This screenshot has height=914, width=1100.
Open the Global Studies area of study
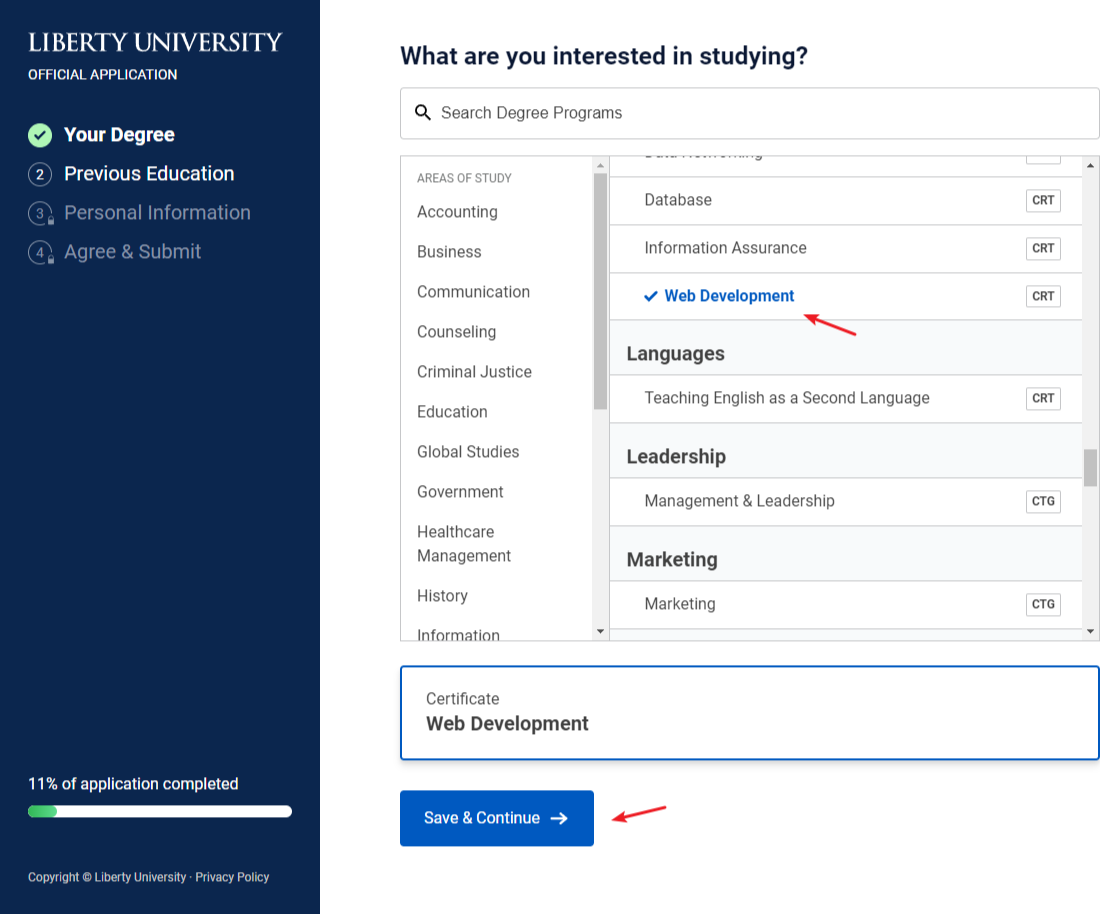point(468,452)
